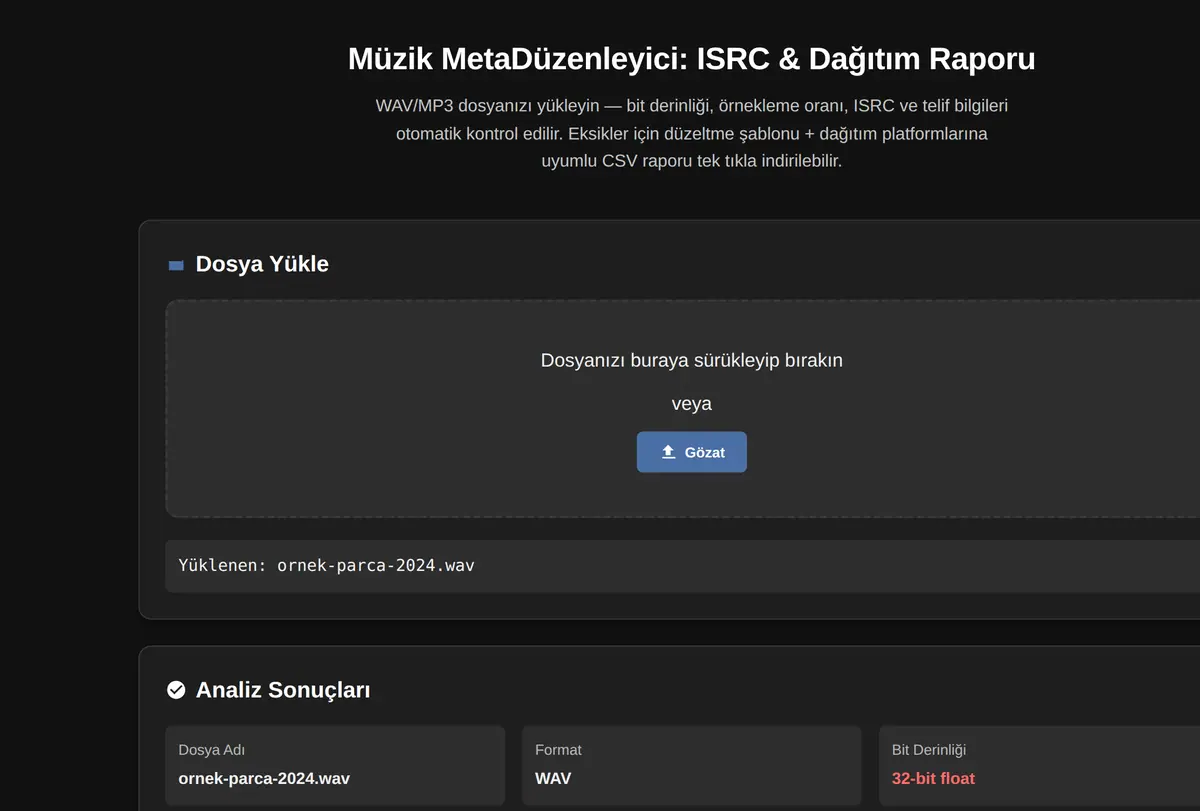Click the 'Dosya Yükle' section heading
This screenshot has width=1200, height=811.
pyautogui.click(x=262, y=264)
